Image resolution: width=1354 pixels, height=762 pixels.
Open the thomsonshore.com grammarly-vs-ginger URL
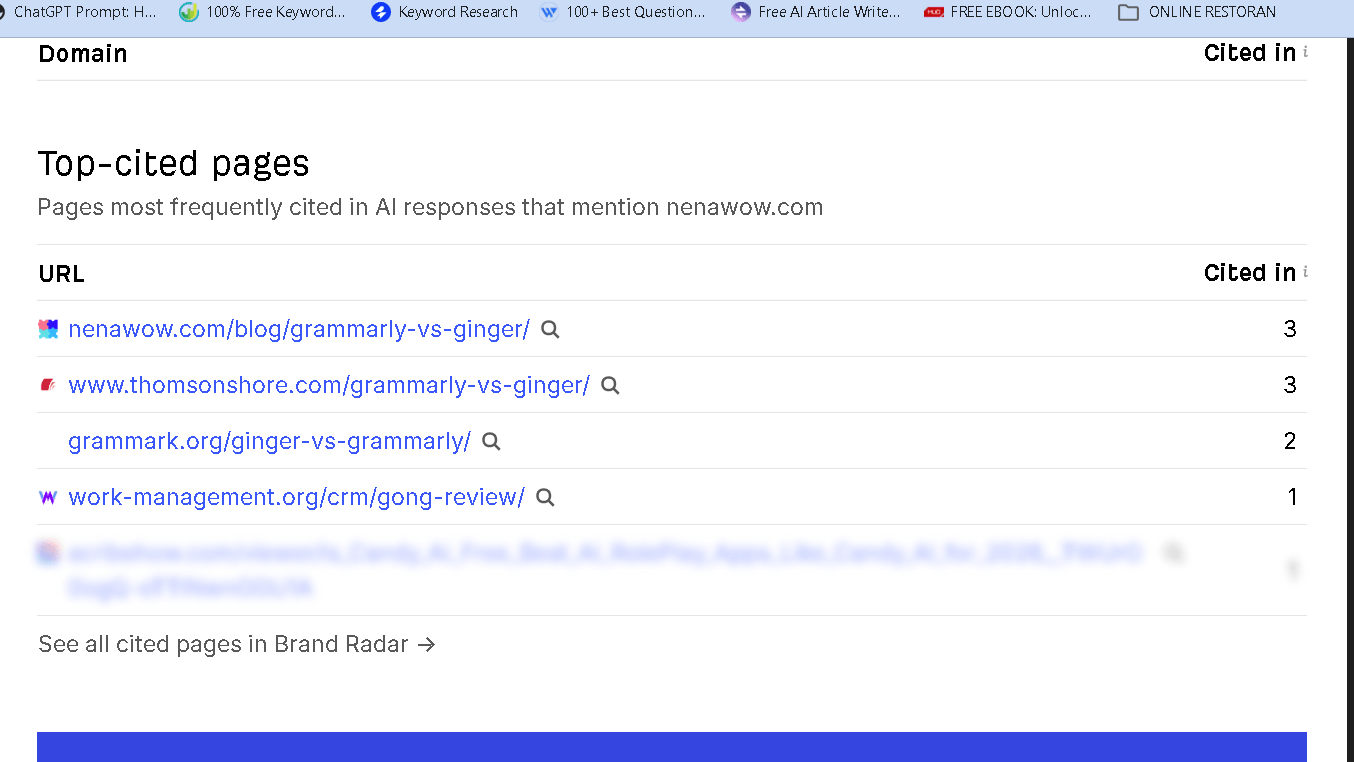coord(329,385)
